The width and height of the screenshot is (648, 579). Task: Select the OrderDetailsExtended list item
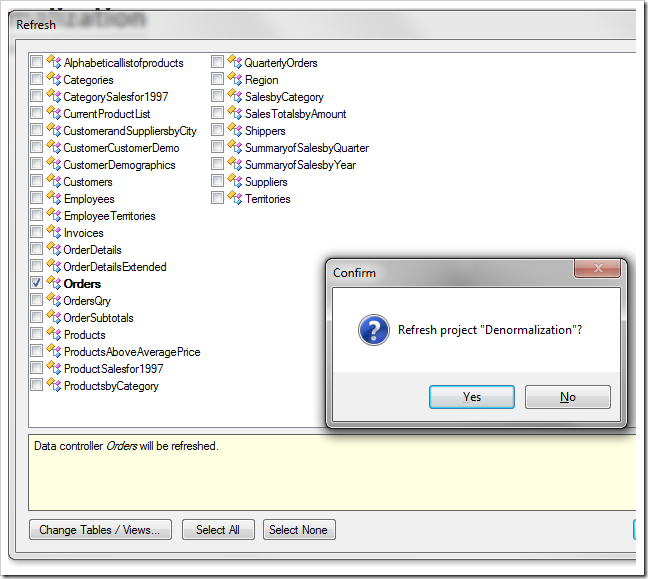click(115, 267)
